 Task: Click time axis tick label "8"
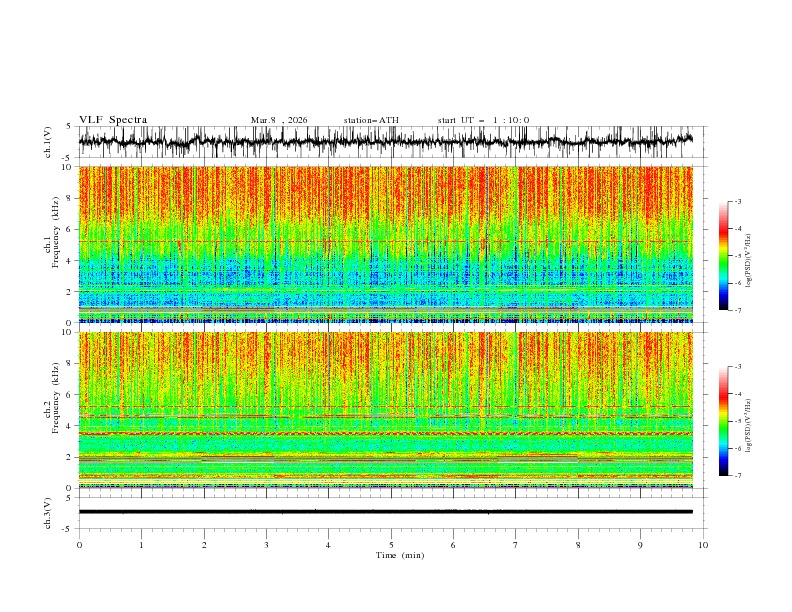coord(578,545)
